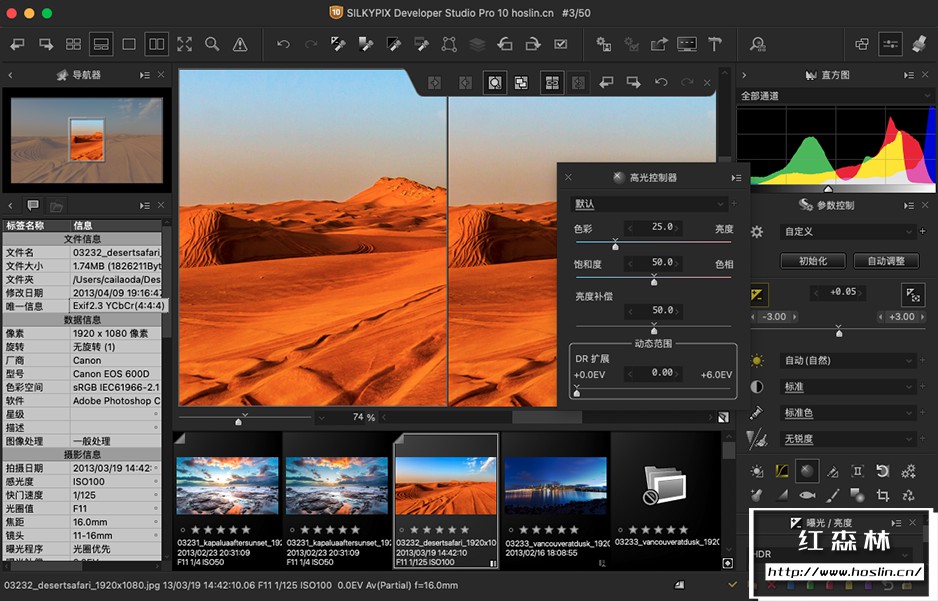This screenshot has width=938, height=601.
Task: Select the fish-eye lens correction icon
Action: coord(807,495)
